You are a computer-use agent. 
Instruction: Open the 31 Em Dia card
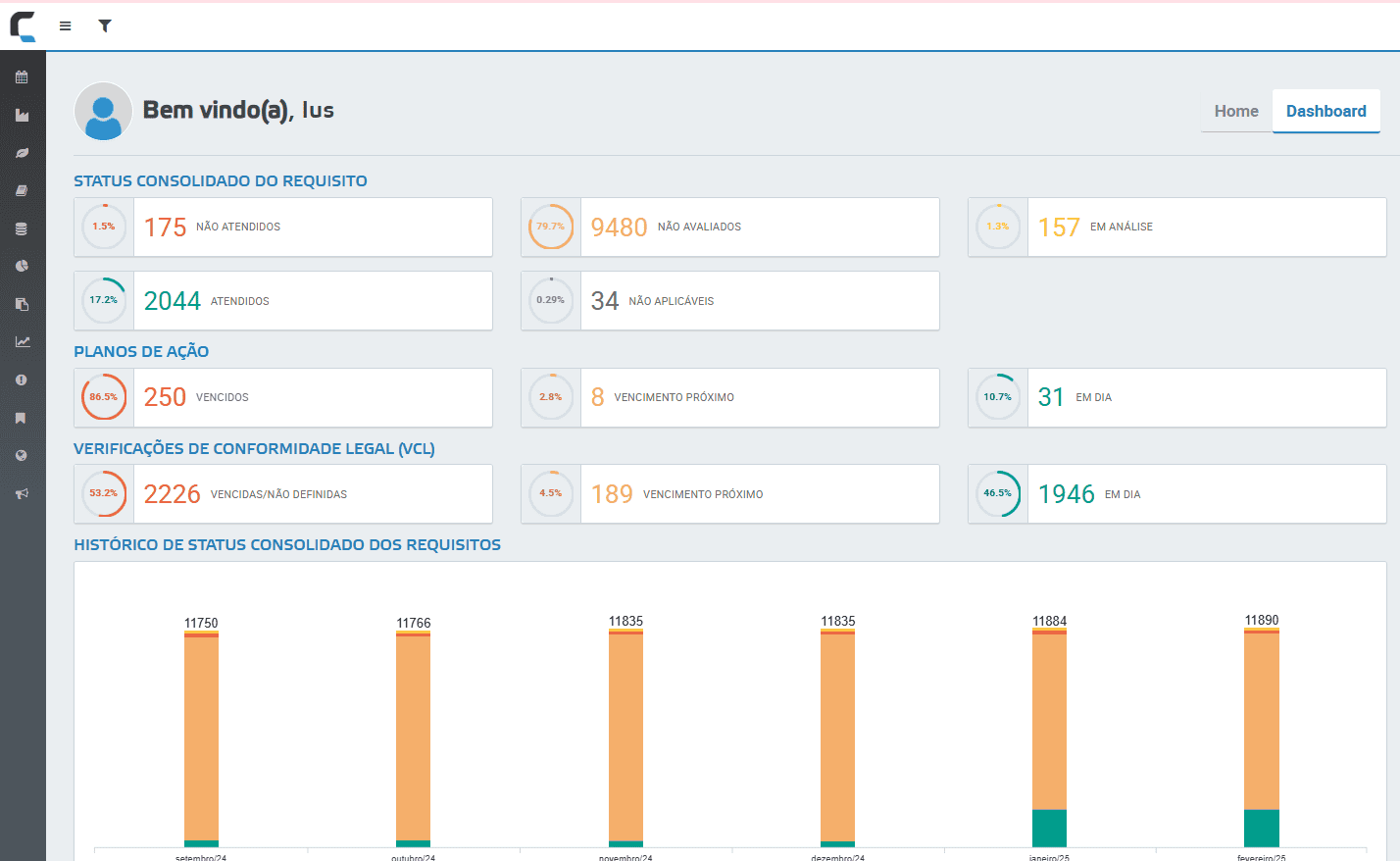click(x=1177, y=397)
